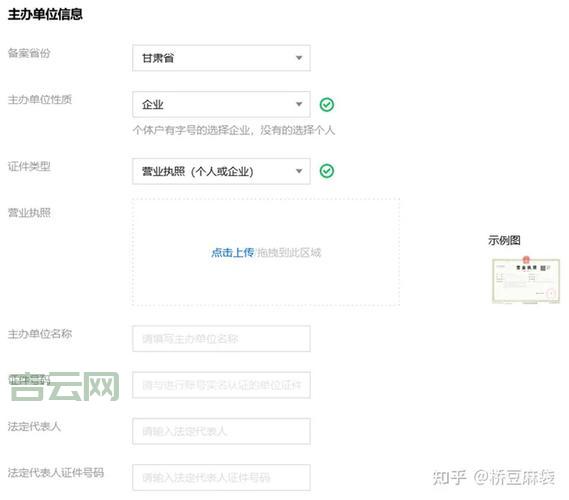Viewport: 569px width, 500px height.
Task: Focus the 证件号码 input field
Action: 221,385
